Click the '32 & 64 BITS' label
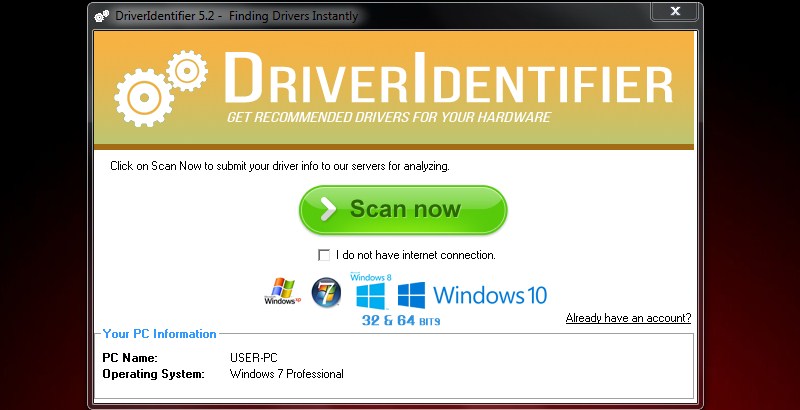 [x=401, y=321]
